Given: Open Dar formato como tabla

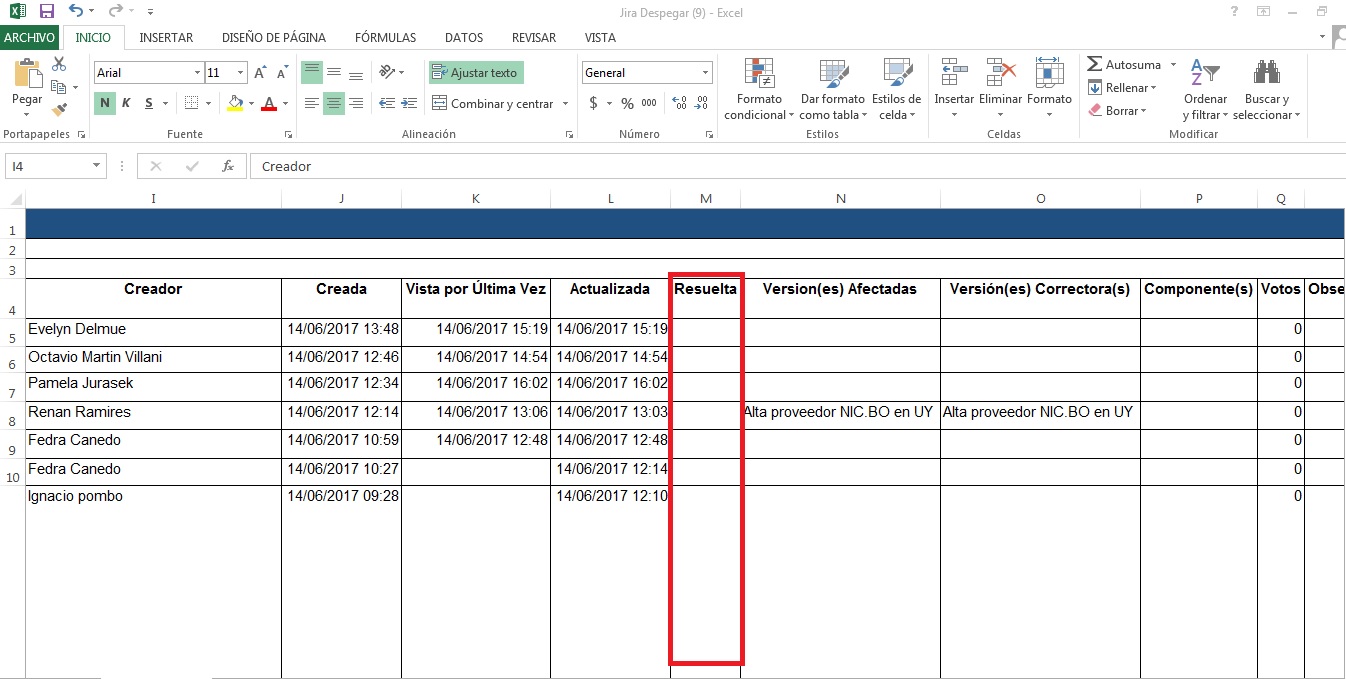Looking at the screenshot, I should click(832, 90).
